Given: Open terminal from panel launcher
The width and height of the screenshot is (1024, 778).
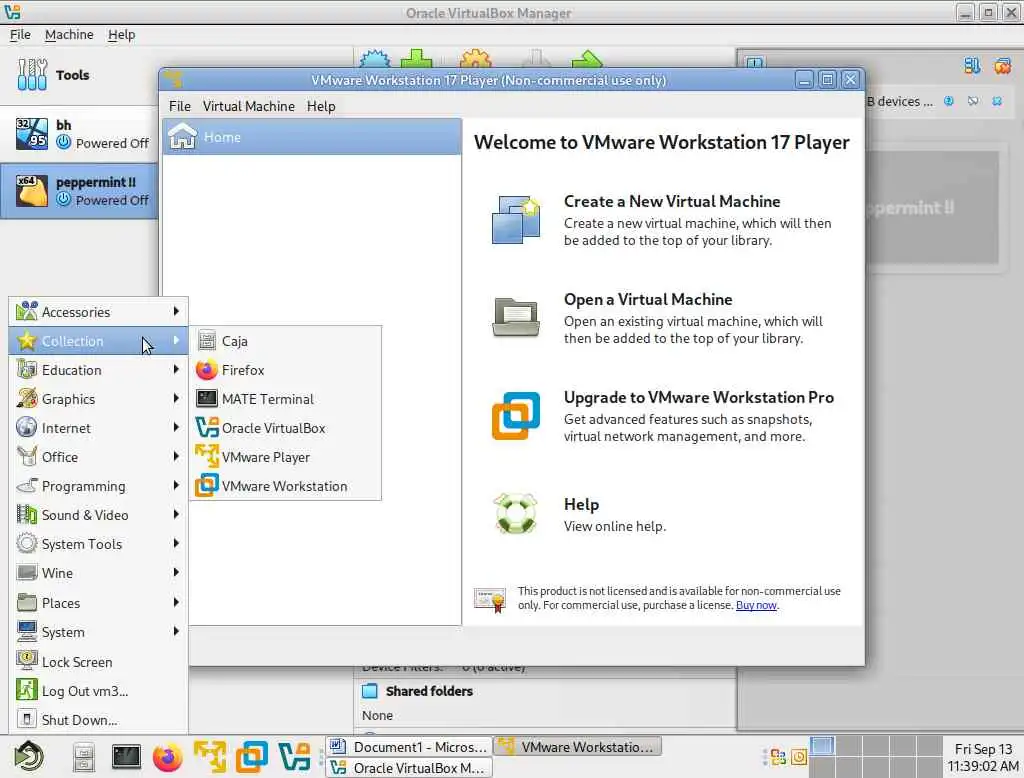Looking at the screenshot, I should click(x=126, y=757).
